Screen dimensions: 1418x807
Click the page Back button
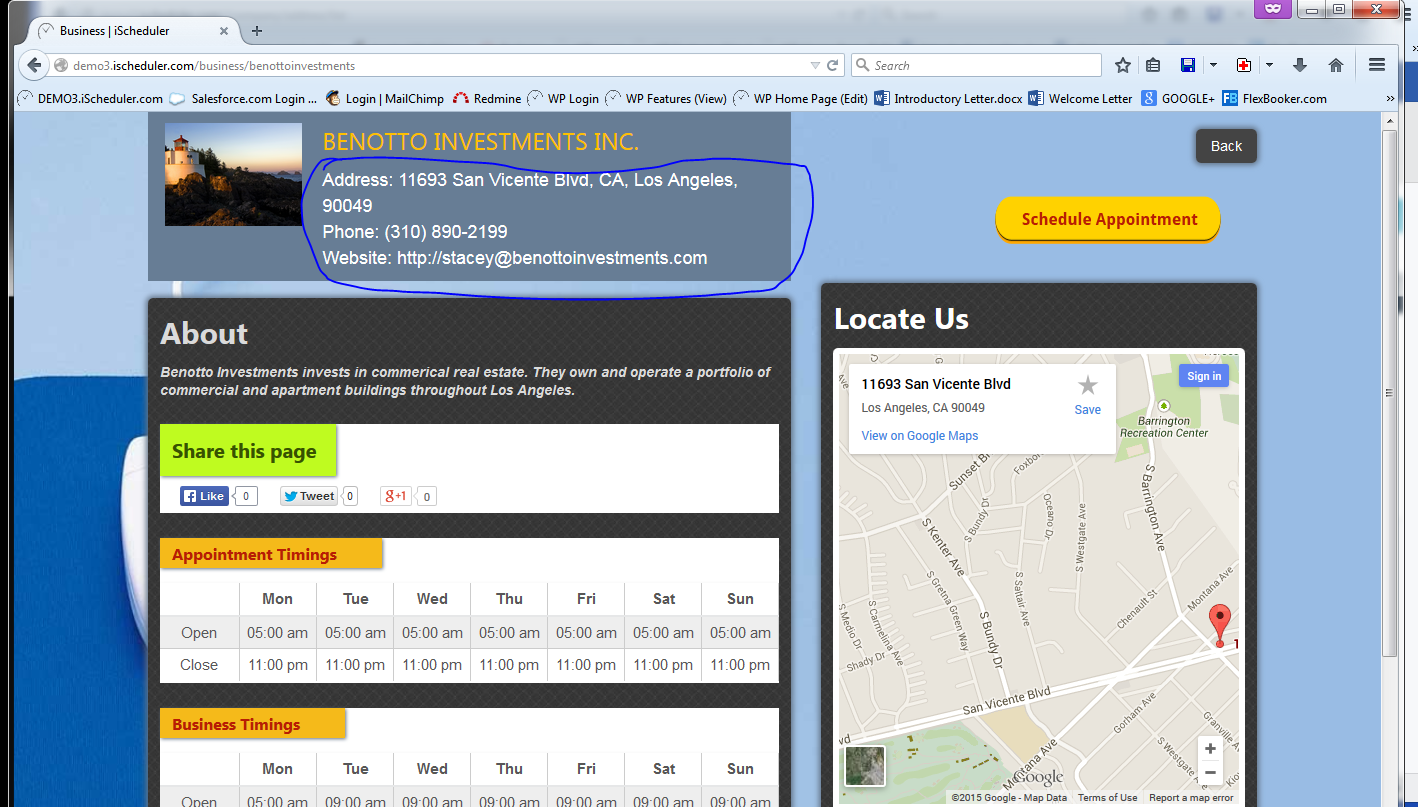pyautogui.click(x=1226, y=146)
